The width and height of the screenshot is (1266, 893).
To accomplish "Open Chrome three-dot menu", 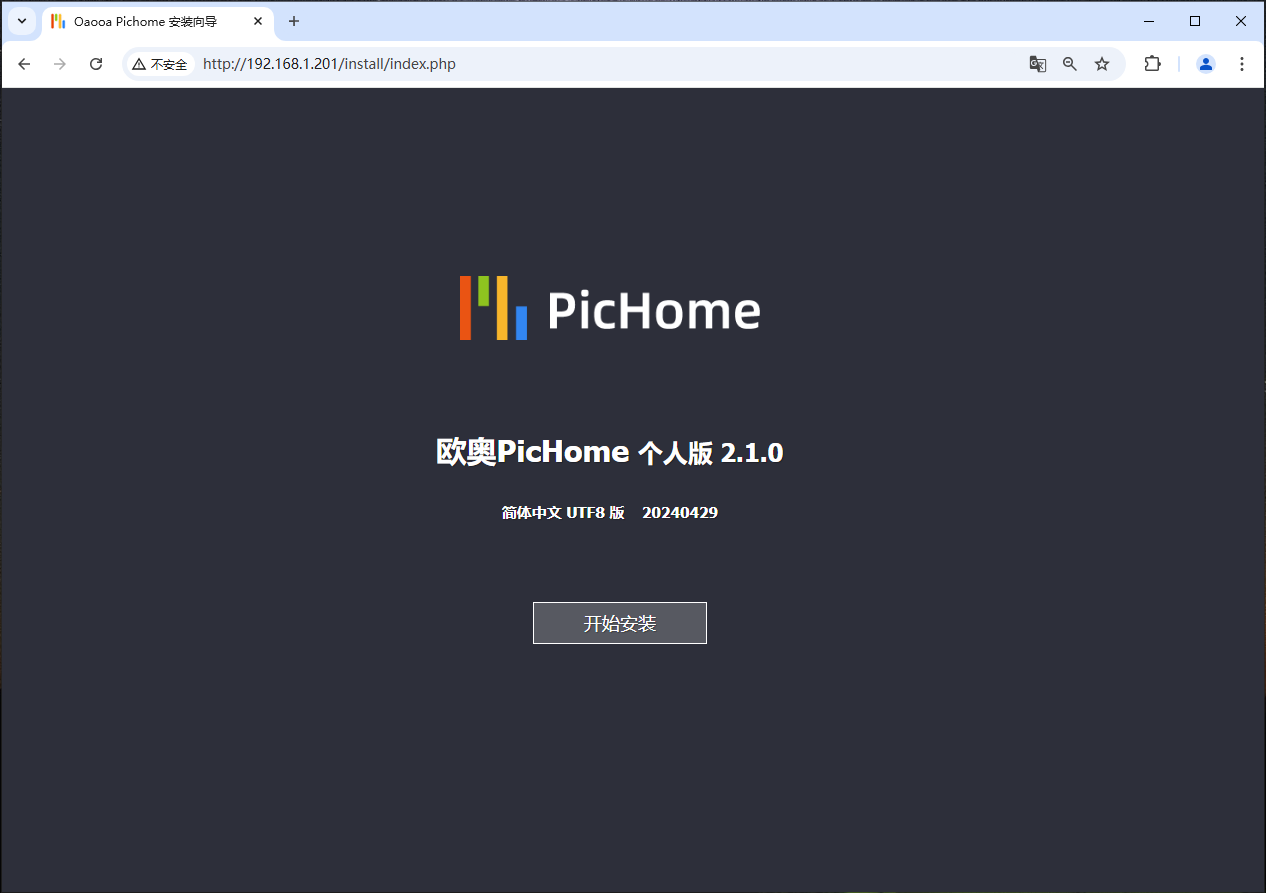I will pyautogui.click(x=1242, y=64).
